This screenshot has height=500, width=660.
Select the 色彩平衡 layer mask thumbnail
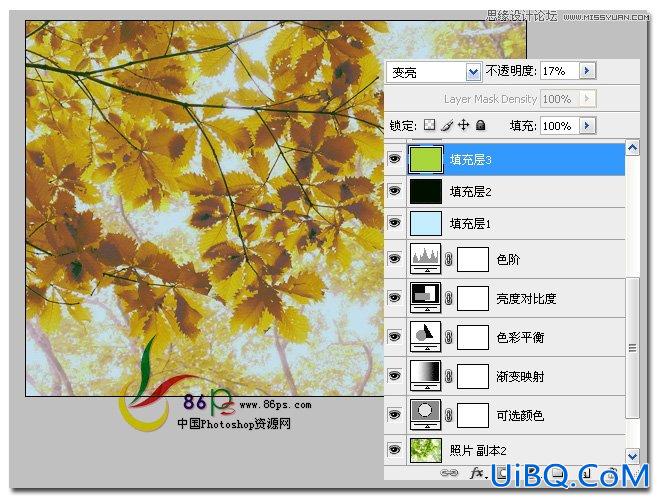473,337
